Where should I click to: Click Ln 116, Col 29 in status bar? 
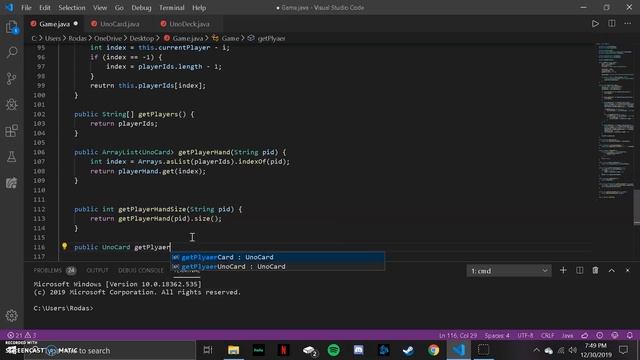pos(458,336)
